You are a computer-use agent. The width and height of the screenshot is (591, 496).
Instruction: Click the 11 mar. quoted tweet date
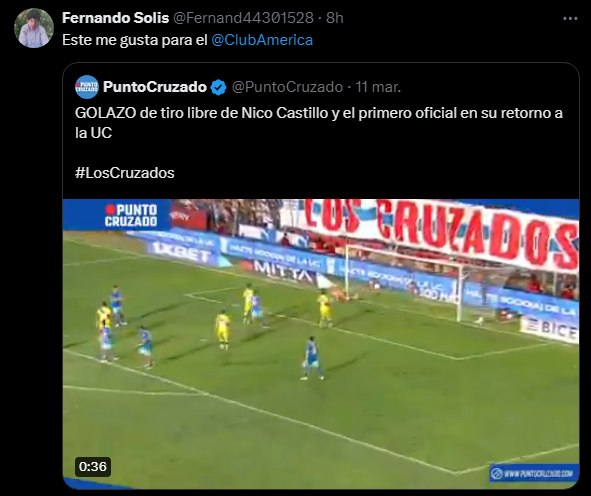pyautogui.click(x=378, y=87)
